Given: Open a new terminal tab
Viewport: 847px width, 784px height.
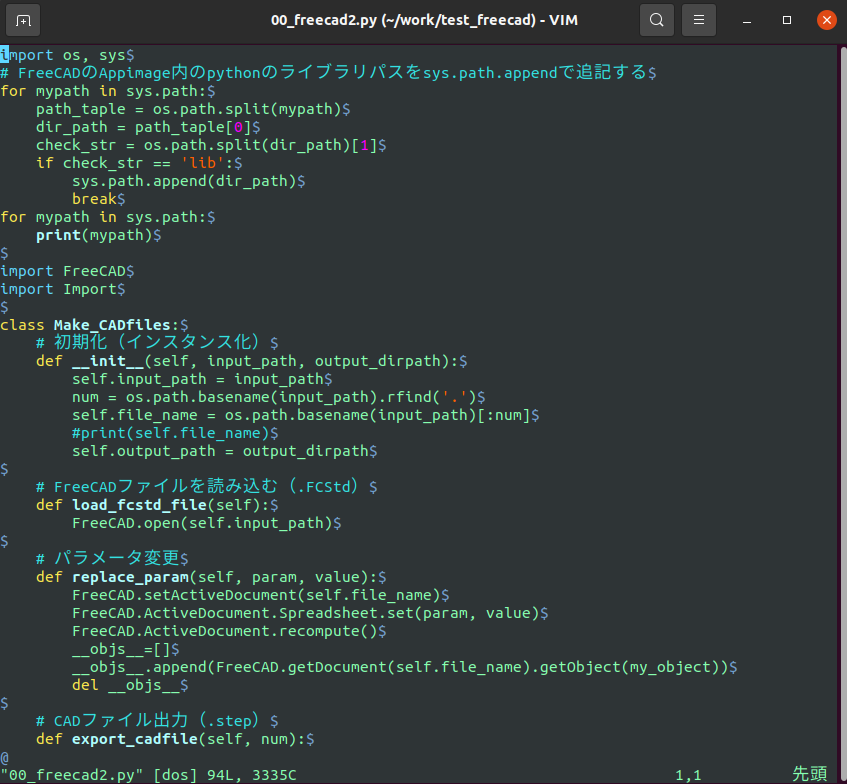Looking at the screenshot, I should click(x=23, y=21).
